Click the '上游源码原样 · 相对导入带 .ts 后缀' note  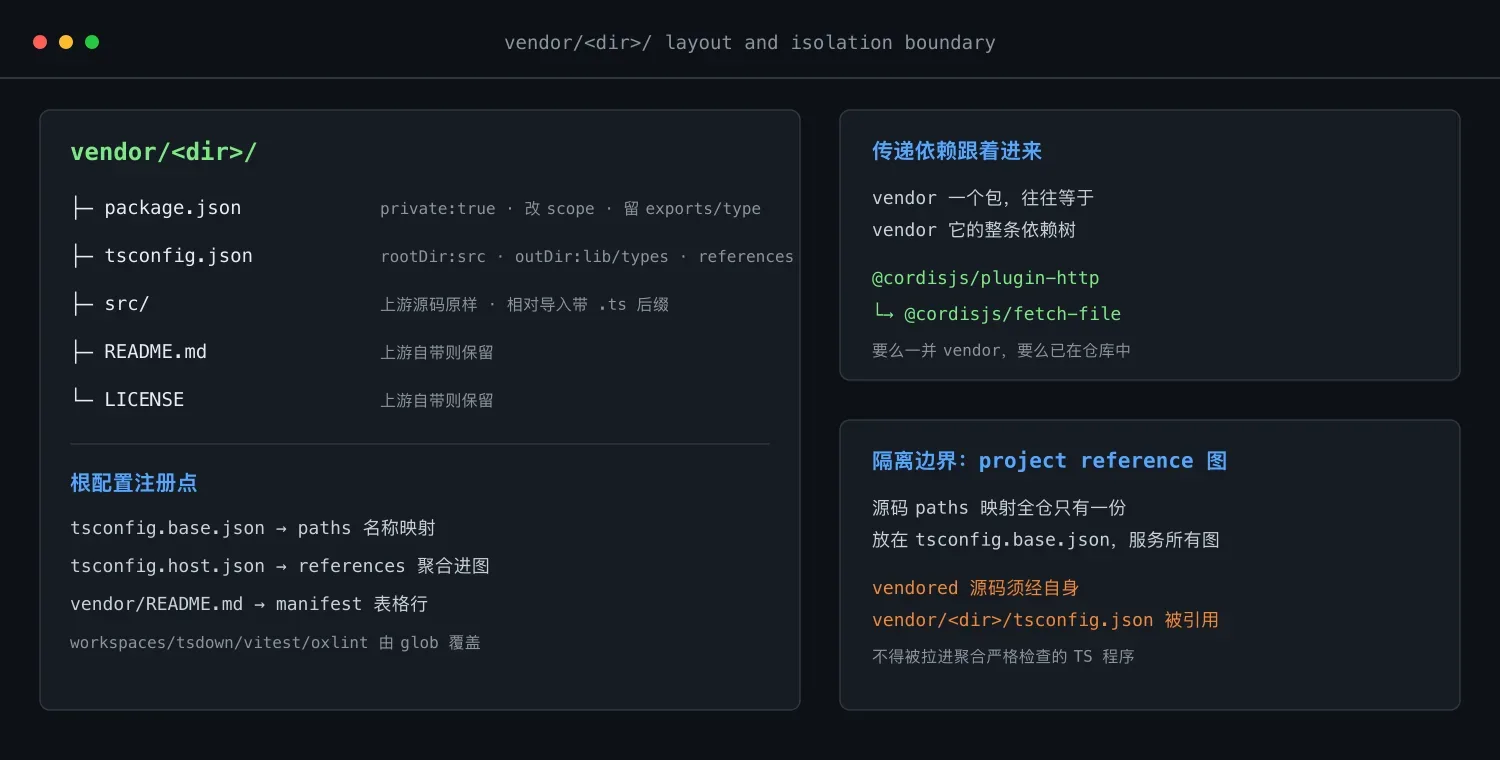coord(524,305)
